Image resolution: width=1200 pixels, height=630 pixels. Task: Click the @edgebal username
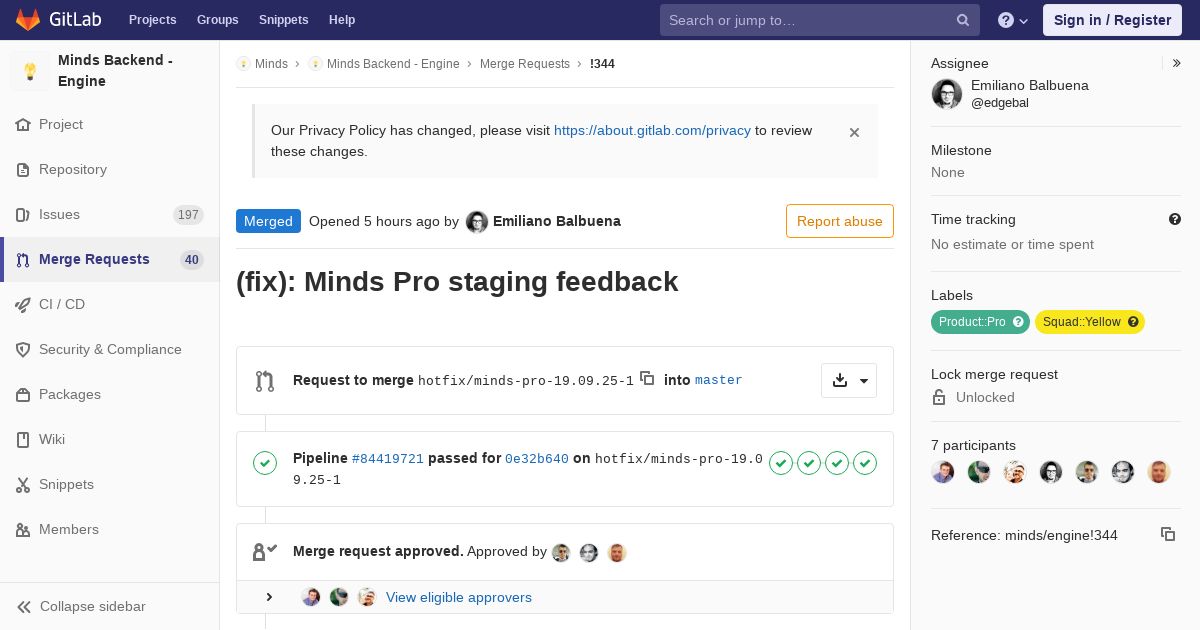1000,103
